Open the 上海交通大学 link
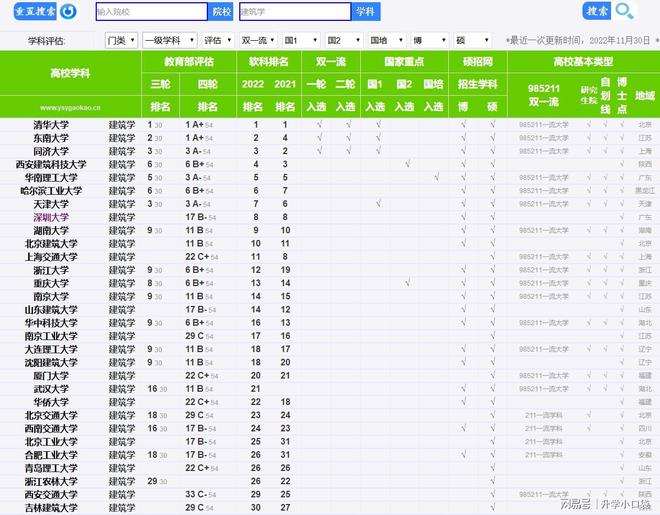The image size is (660, 515). (x=51, y=257)
